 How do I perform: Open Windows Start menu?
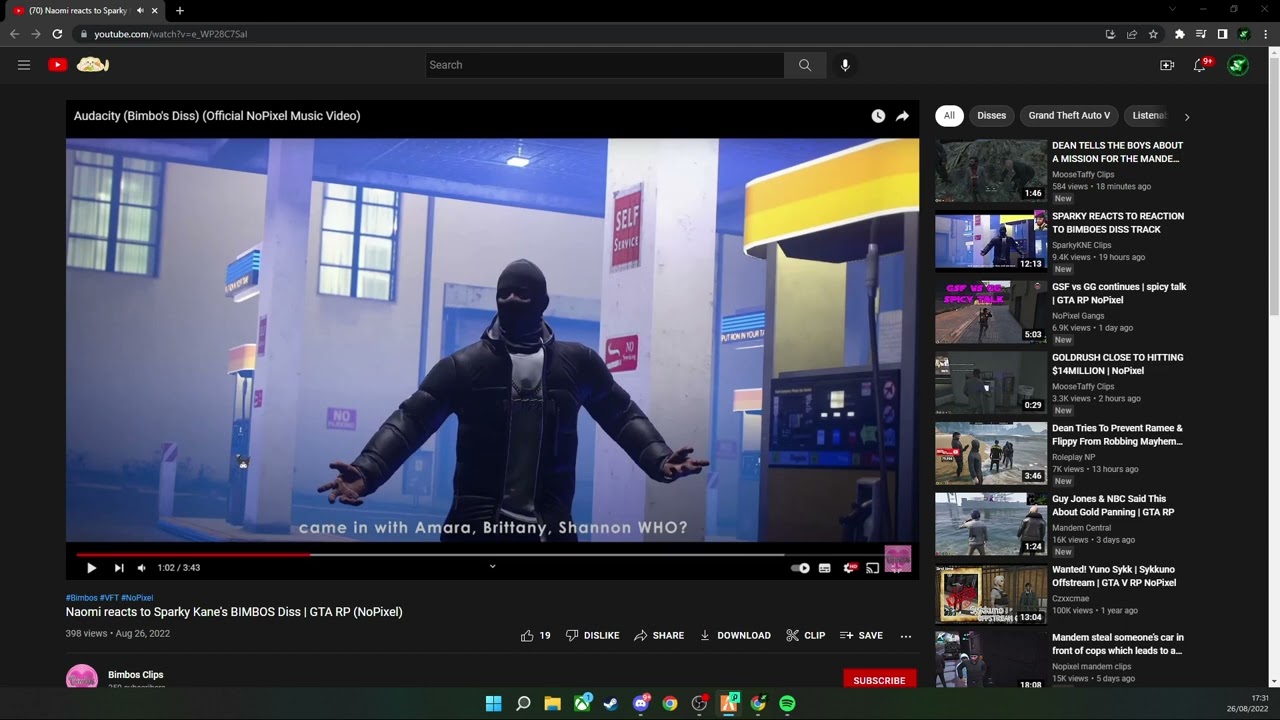pyautogui.click(x=493, y=704)
